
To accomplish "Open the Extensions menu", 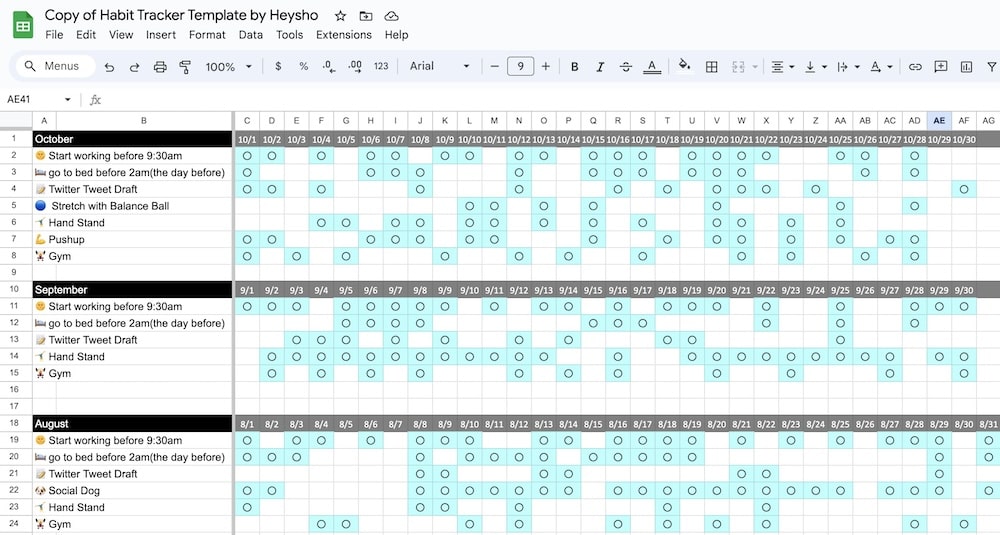I will coord(343,34).
